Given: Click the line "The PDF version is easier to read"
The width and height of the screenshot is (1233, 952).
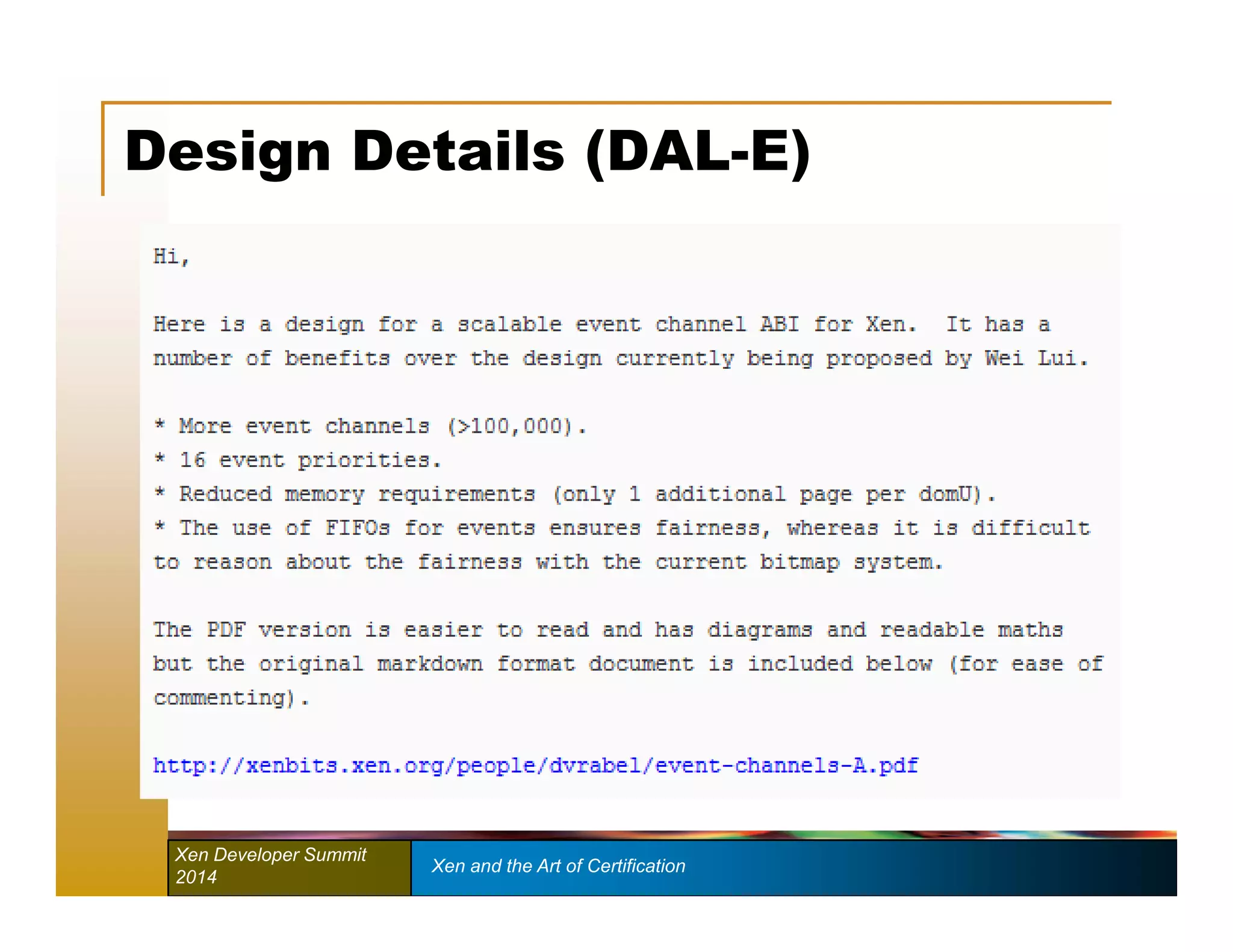Looking at the screenshot, I should coord(608,630).
